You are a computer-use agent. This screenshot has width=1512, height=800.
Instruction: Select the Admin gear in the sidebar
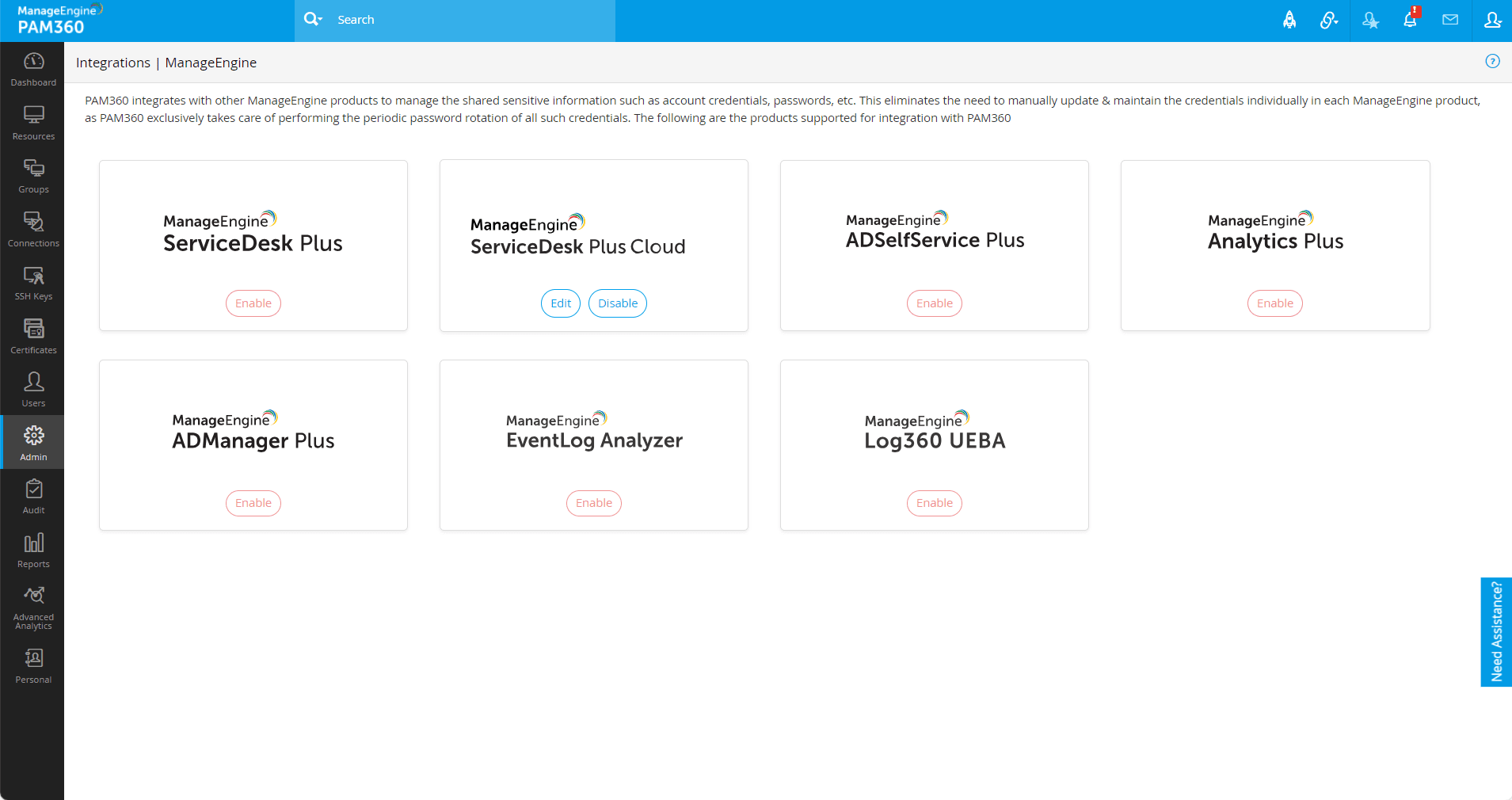[33, 443]
